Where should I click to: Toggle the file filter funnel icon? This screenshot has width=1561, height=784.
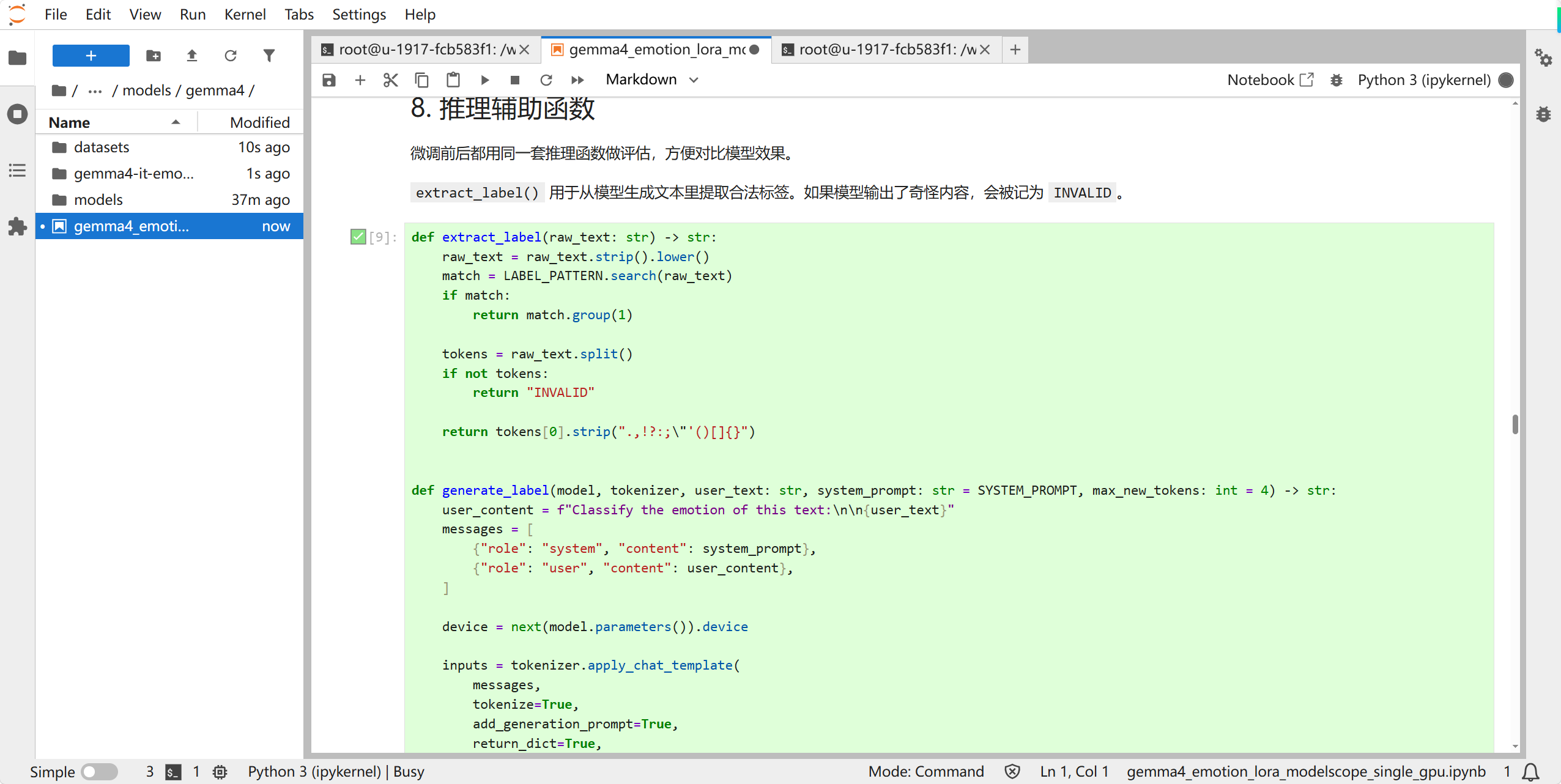[269, 56]
